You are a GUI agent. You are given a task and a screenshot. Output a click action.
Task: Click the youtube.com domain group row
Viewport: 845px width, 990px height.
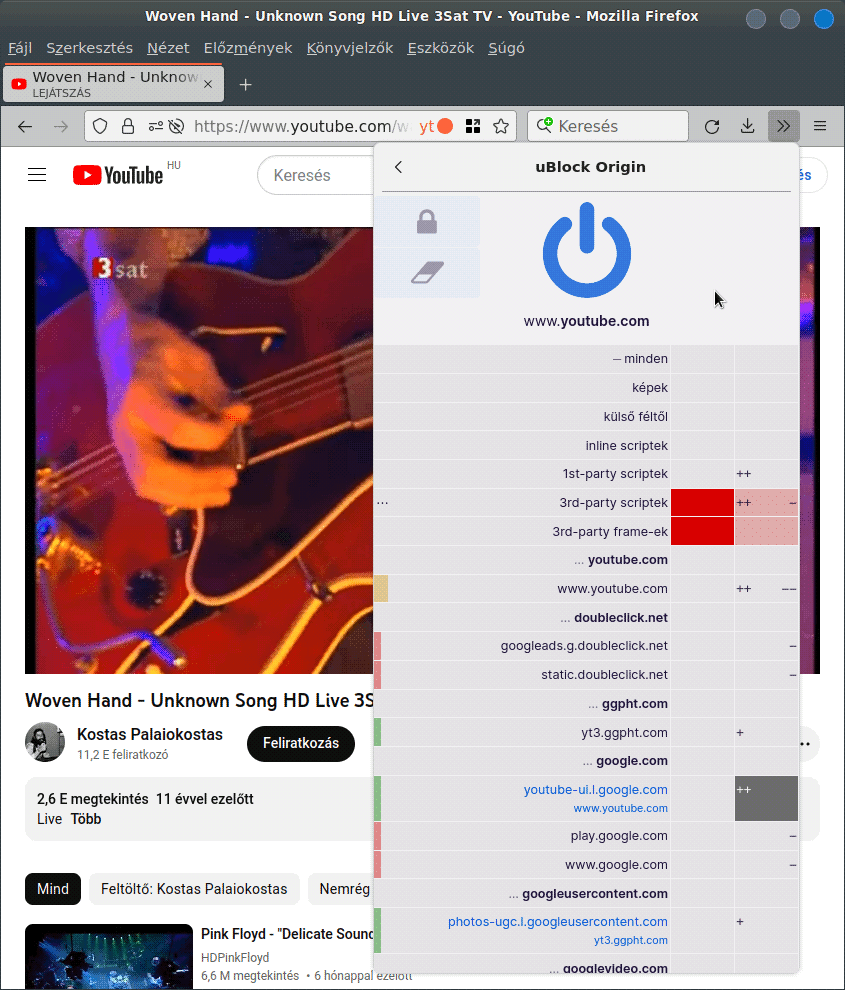point(522,560)
